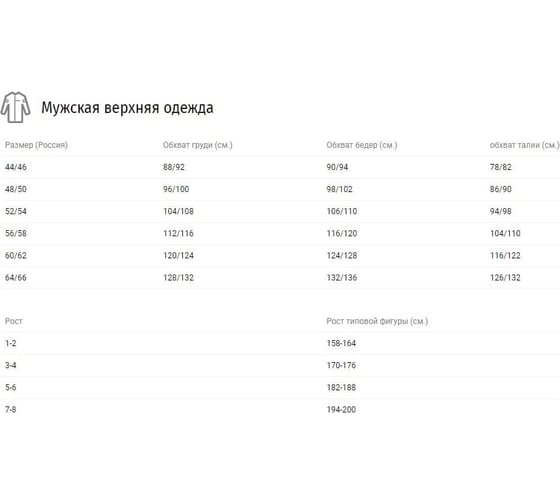
Task: Click height range '182-188'
Action: [x=341, y=388]
